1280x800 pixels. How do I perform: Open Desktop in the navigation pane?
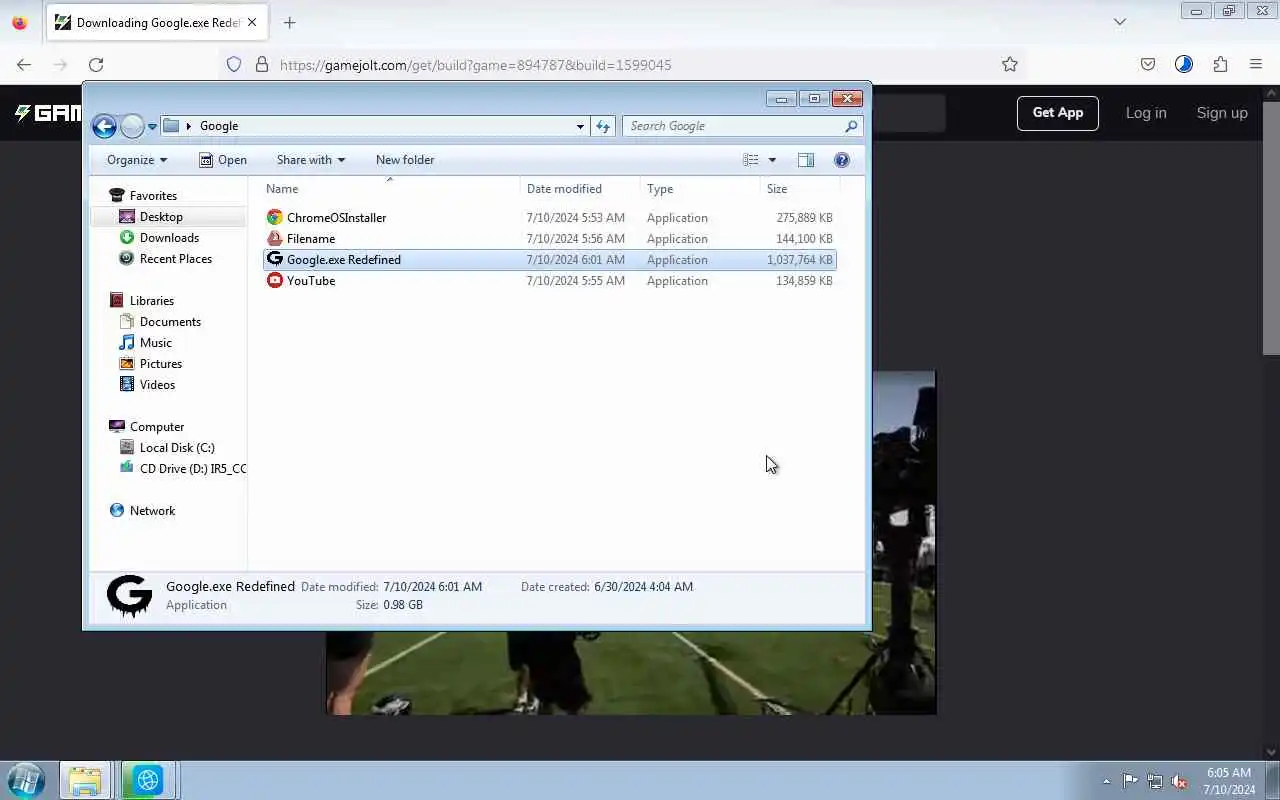[x=161, y=217]
